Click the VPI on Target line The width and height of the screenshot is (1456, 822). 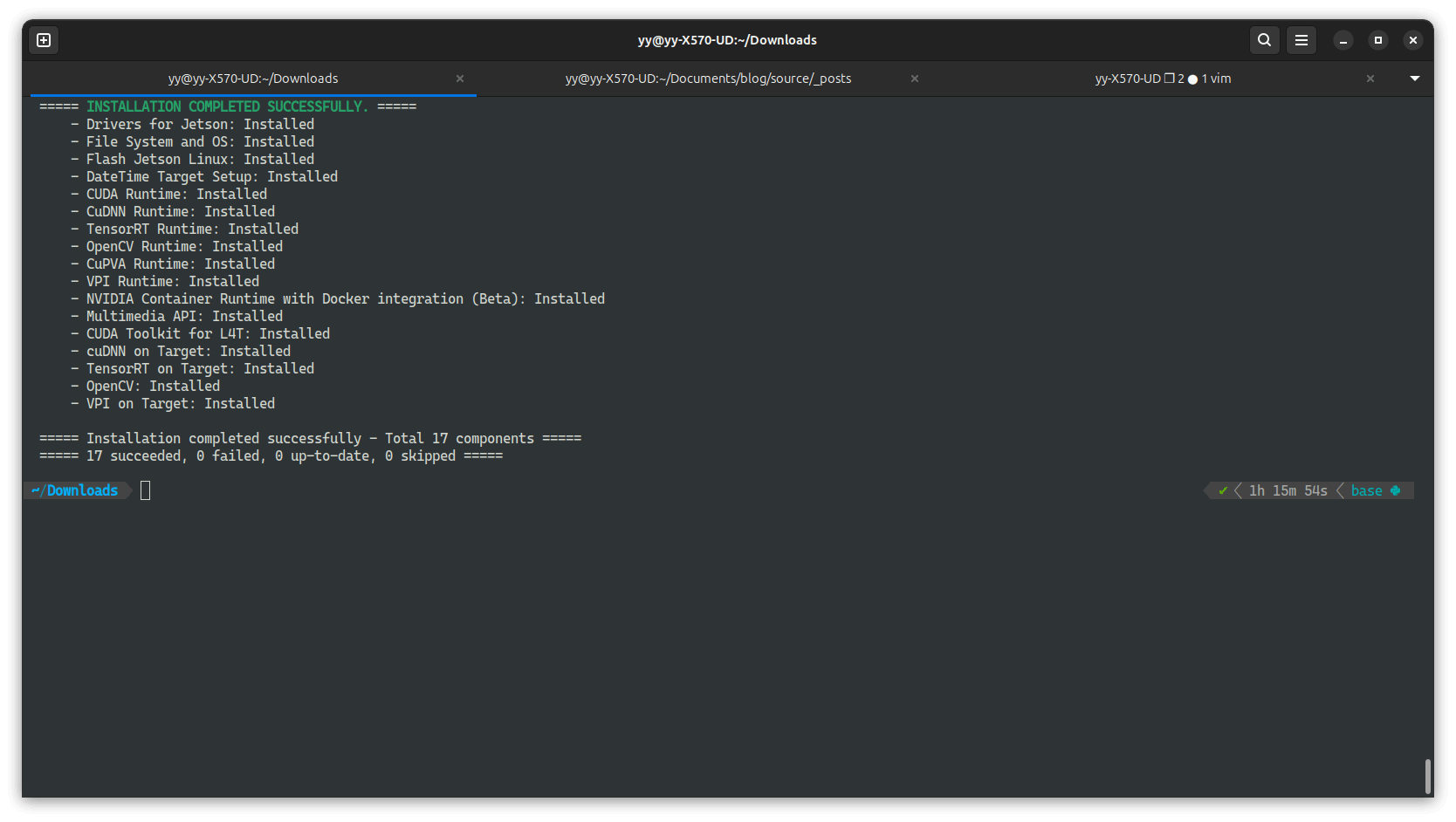click(x=173, y=403)
